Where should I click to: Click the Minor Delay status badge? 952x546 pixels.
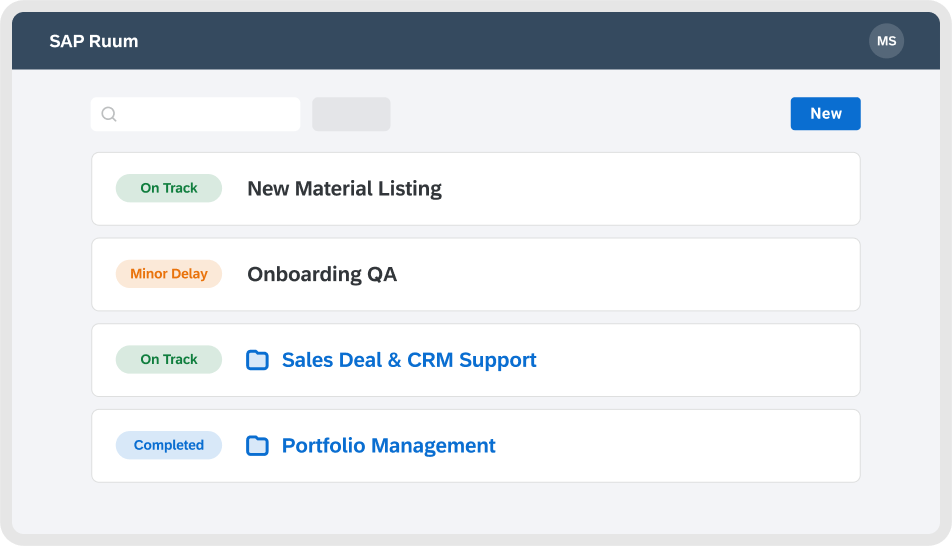(x=169, y=274)
